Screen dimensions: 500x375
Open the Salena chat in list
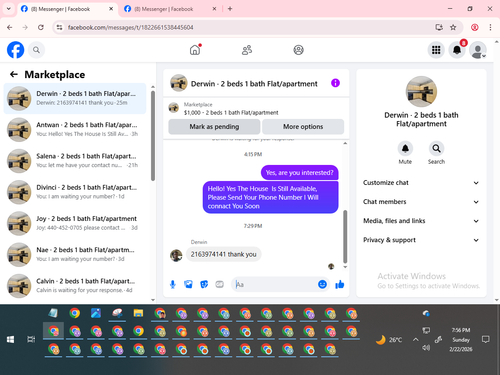click(x=75, y=161)
